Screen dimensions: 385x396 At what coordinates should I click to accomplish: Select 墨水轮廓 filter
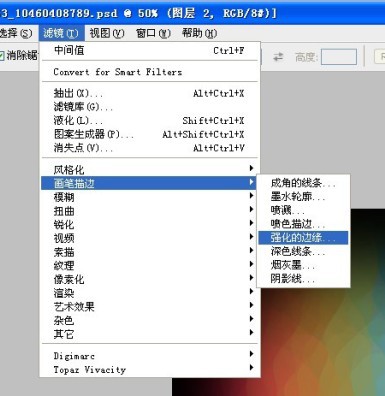[x=303, y=197]
